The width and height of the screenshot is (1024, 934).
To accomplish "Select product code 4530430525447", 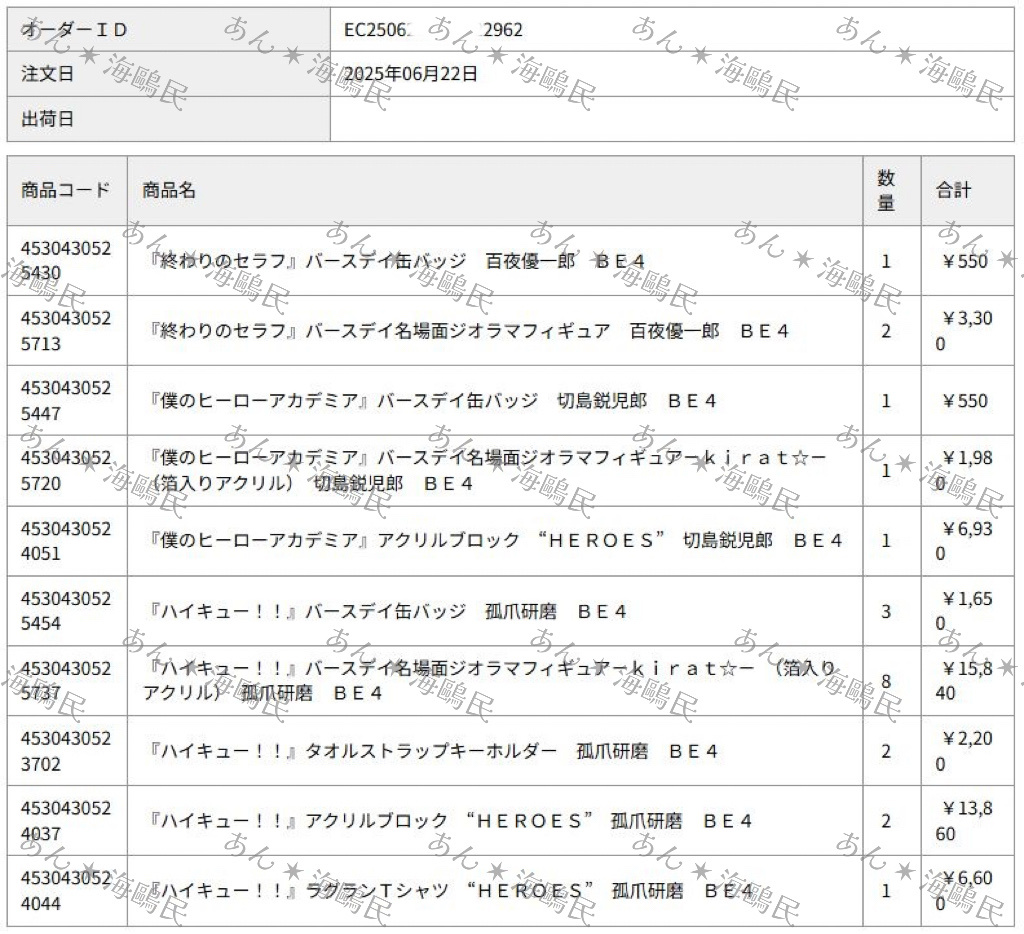I will (66, 400).
